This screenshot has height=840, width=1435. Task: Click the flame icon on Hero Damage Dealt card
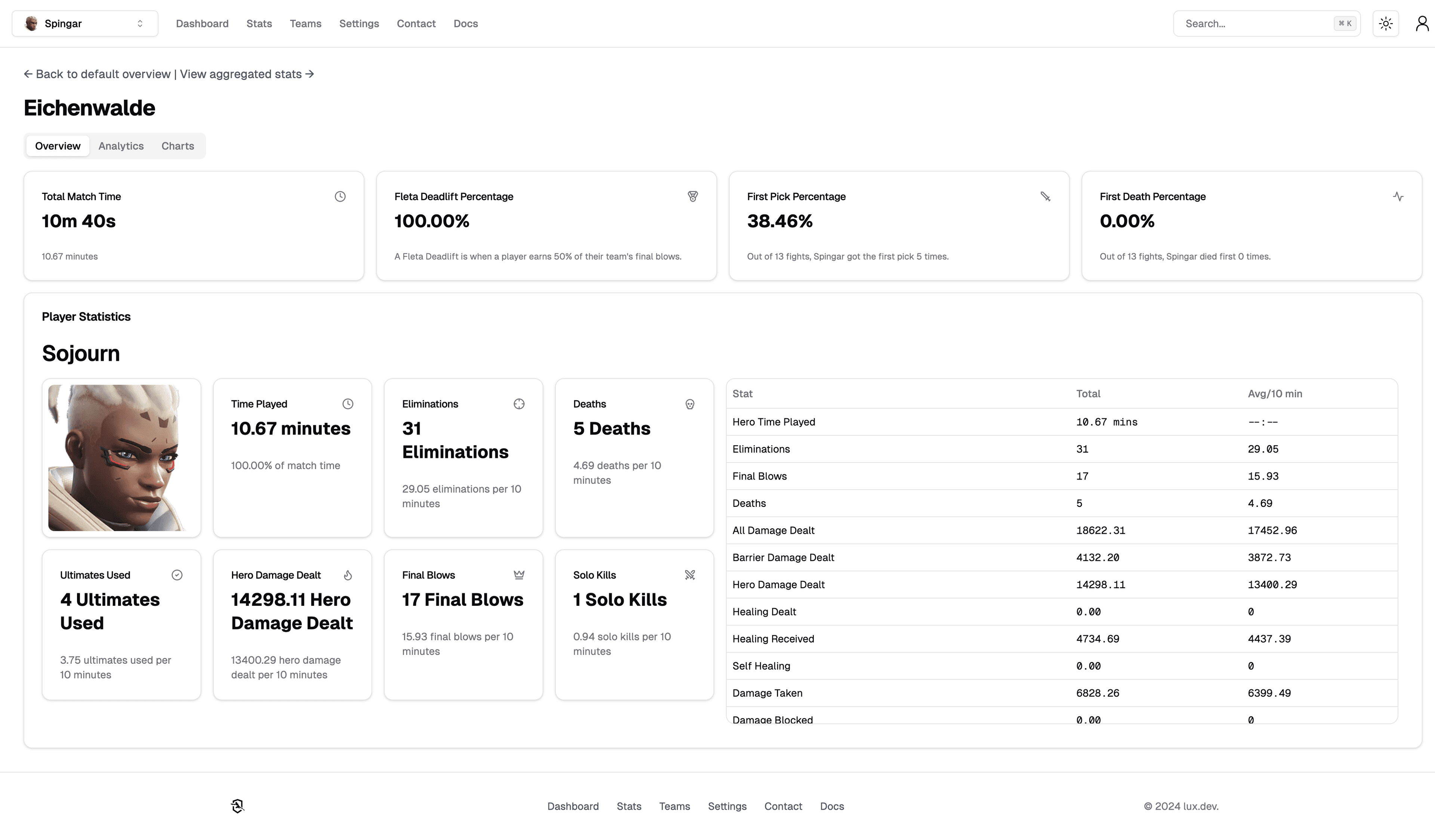[x=348, y=575]
